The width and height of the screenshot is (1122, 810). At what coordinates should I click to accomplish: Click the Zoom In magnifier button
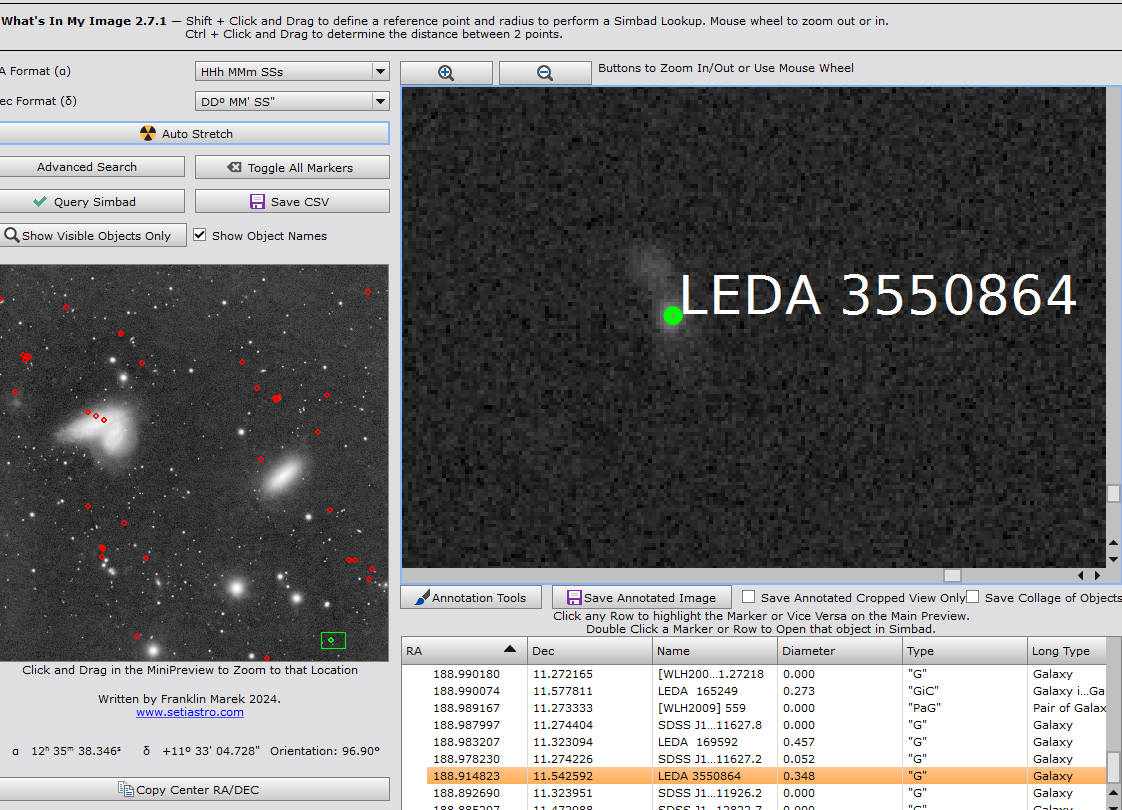tap(447, 73)
